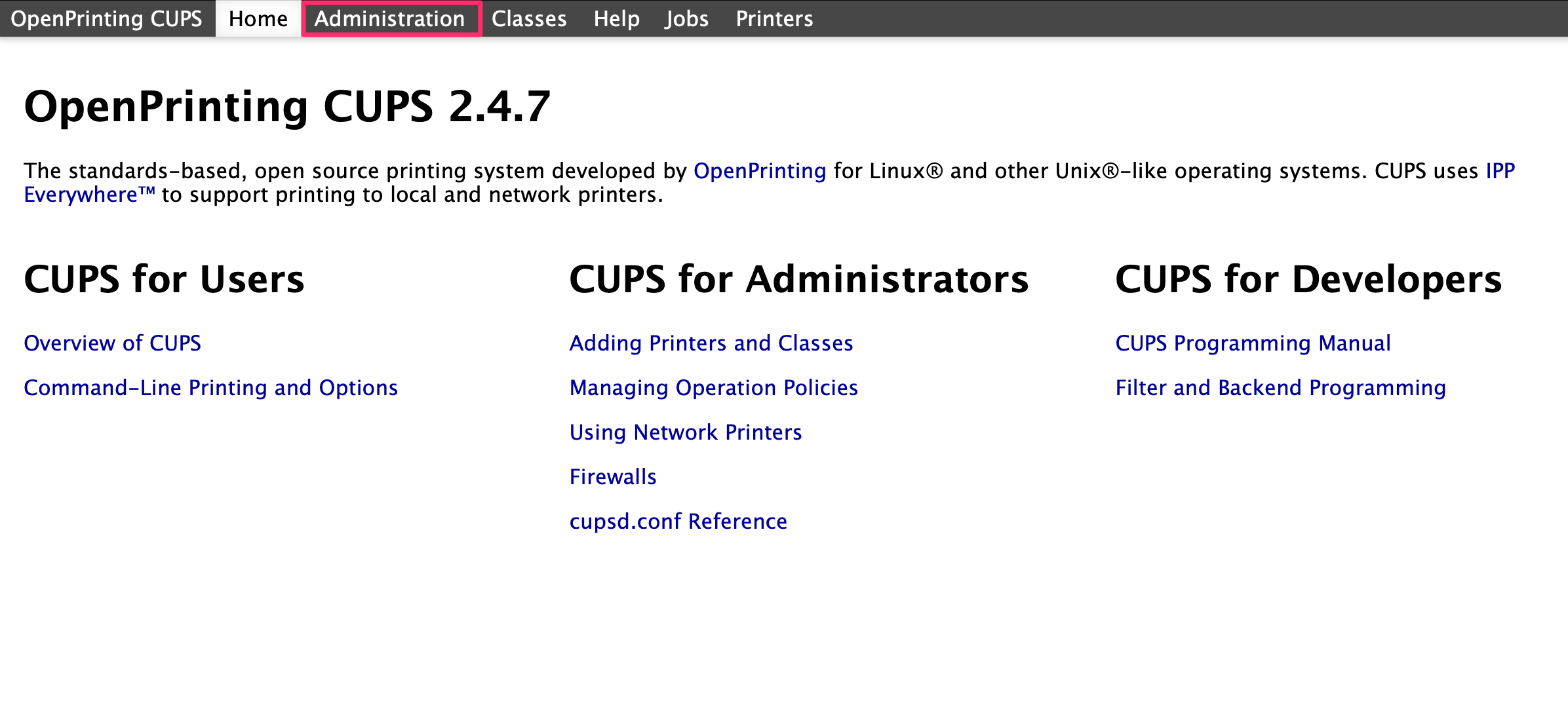Click the Classes menu item

point(531,19)
